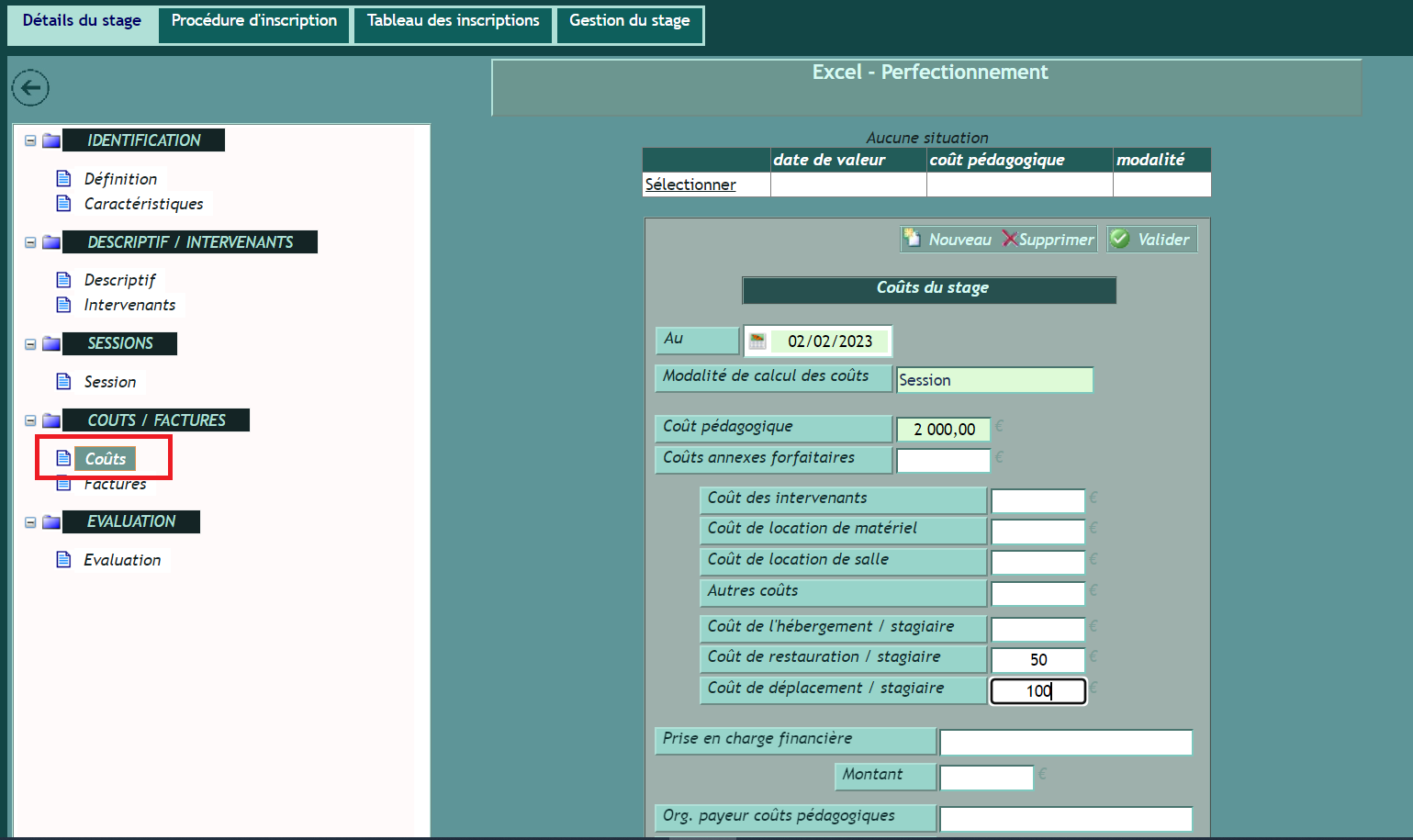Click the document icon beside Définition
Image resolution: width=1413 pixels, height=840 pixels.
(x=63, y=178)
